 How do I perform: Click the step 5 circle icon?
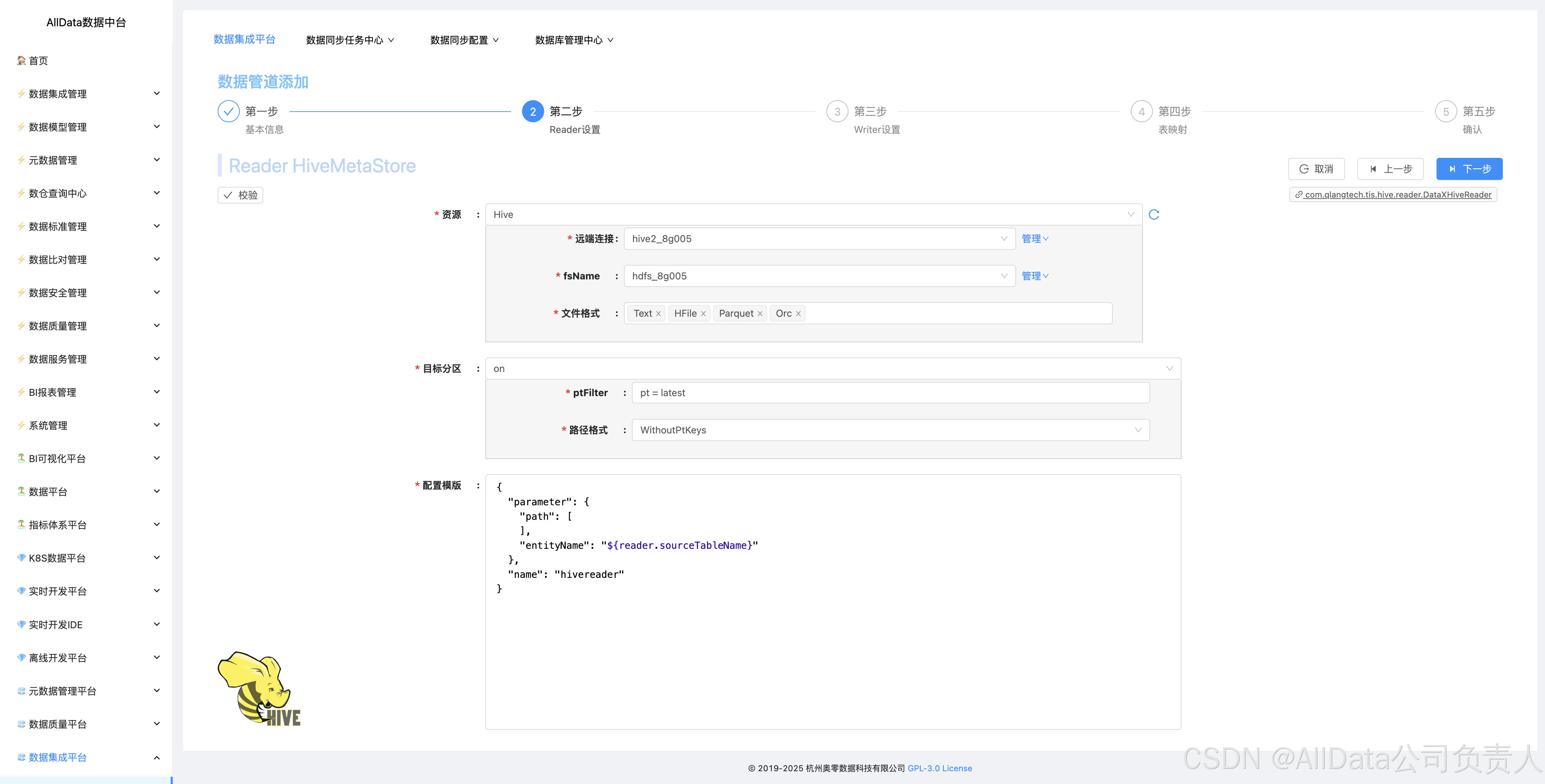pos(1446,112)
